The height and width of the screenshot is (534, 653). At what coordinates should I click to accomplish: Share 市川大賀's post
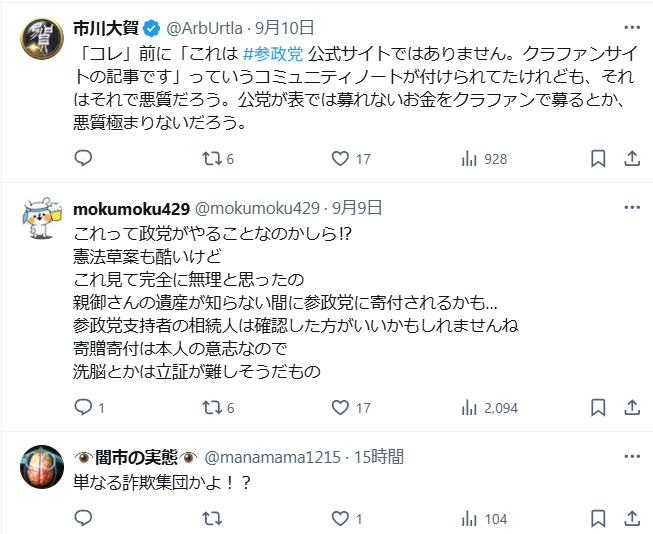pos(631,159)
